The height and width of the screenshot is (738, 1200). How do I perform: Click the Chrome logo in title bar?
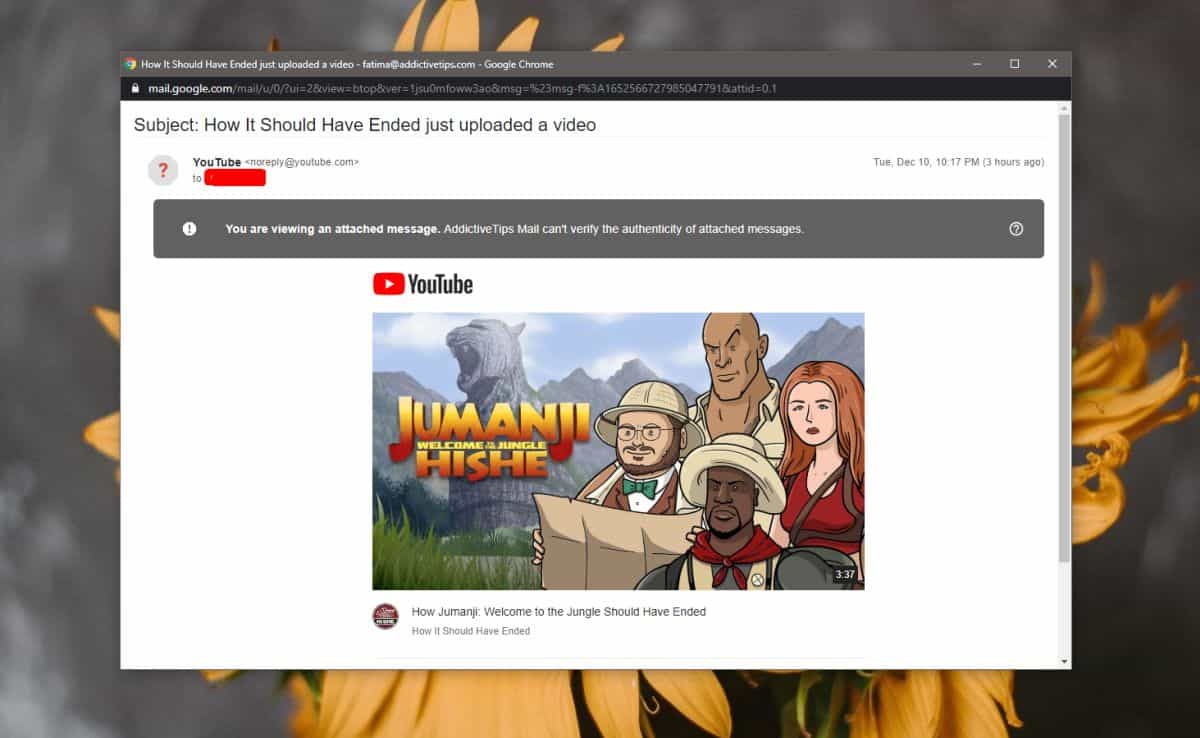[x=130, y=64]
